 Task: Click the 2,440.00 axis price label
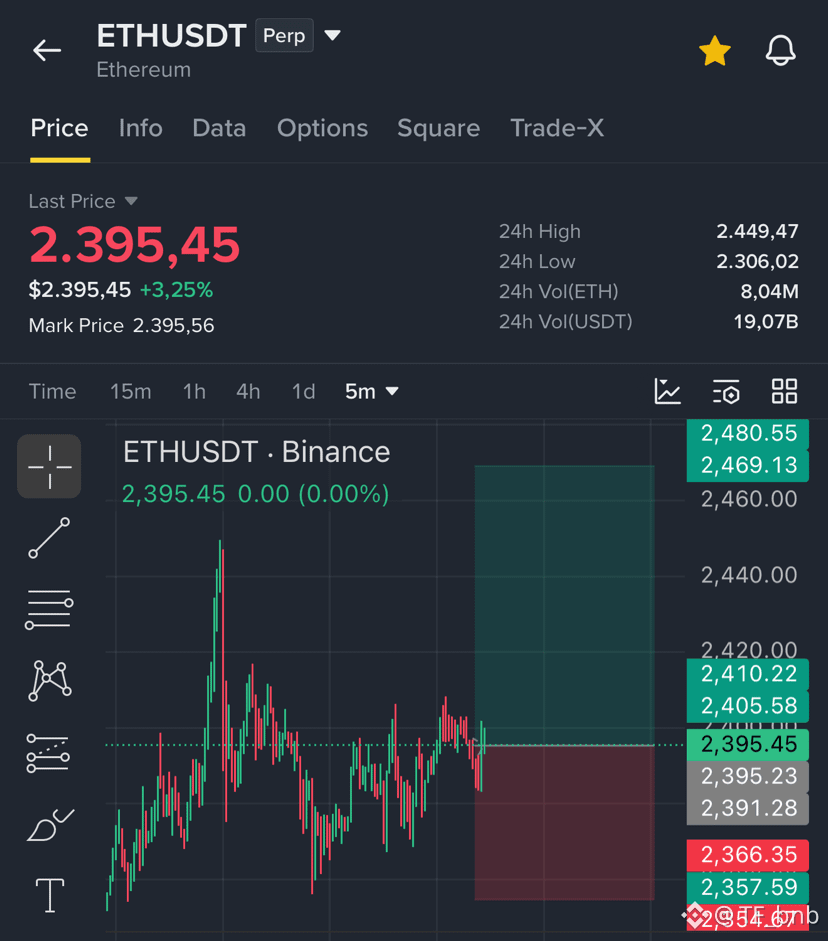click(749, 576)
